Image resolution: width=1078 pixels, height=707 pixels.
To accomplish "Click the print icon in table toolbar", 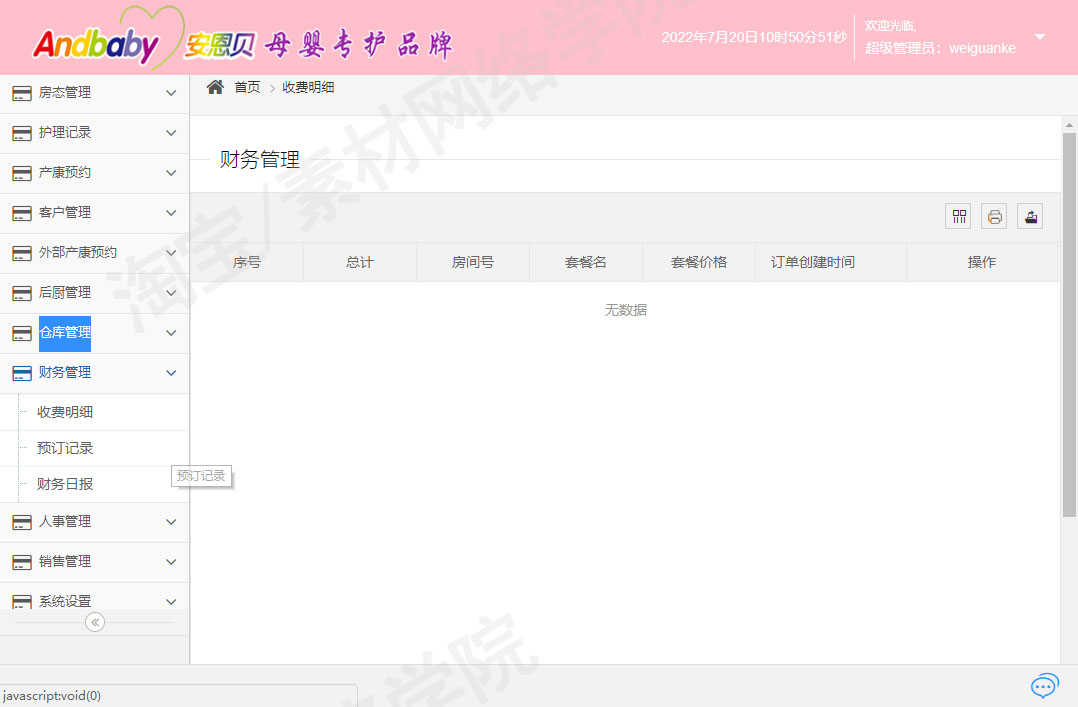I will [x=994, y=217].
